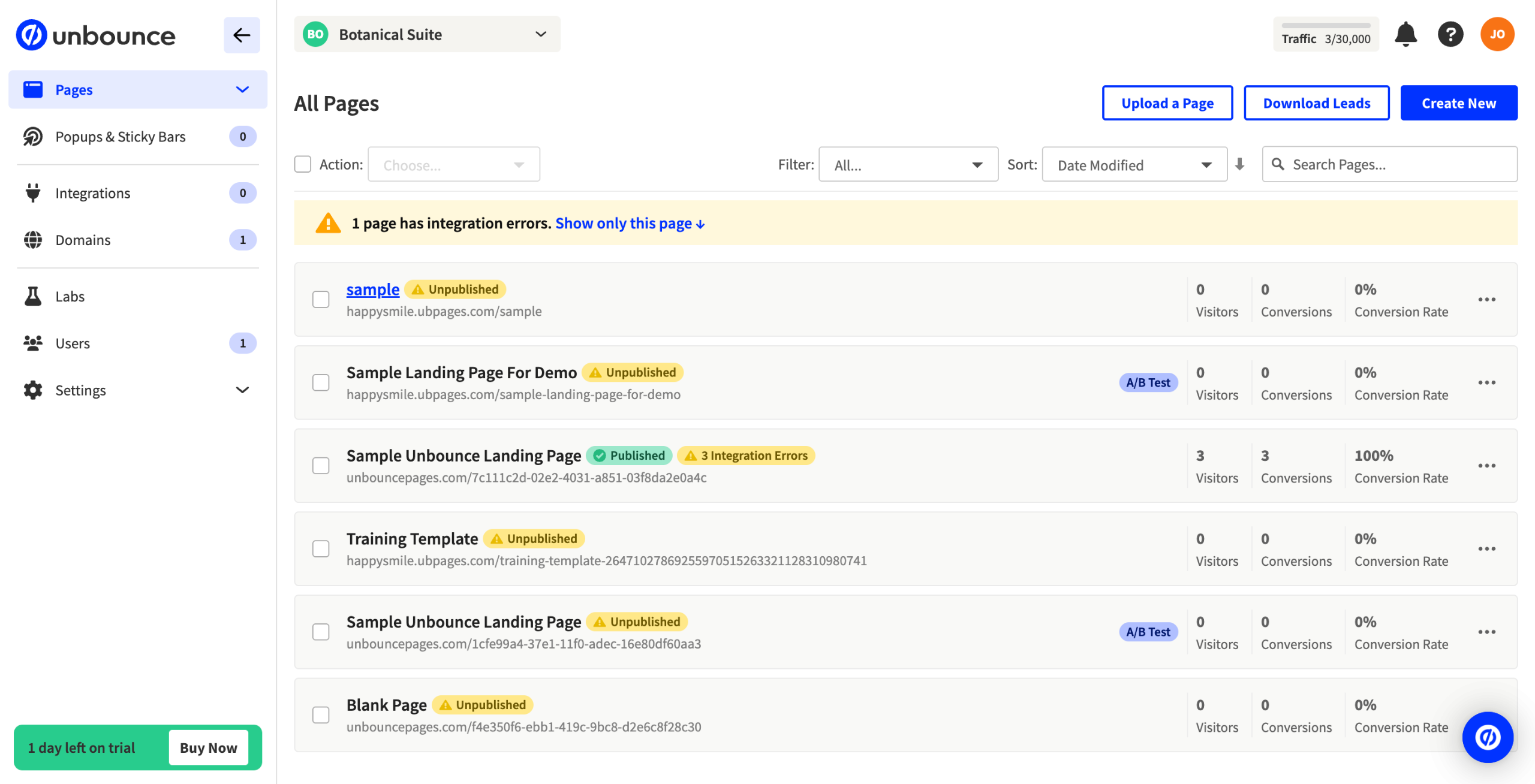Viewport: 1535px width, 784px height.
Task: Open the Date Modified sort dropdown
Action: 1134,165
